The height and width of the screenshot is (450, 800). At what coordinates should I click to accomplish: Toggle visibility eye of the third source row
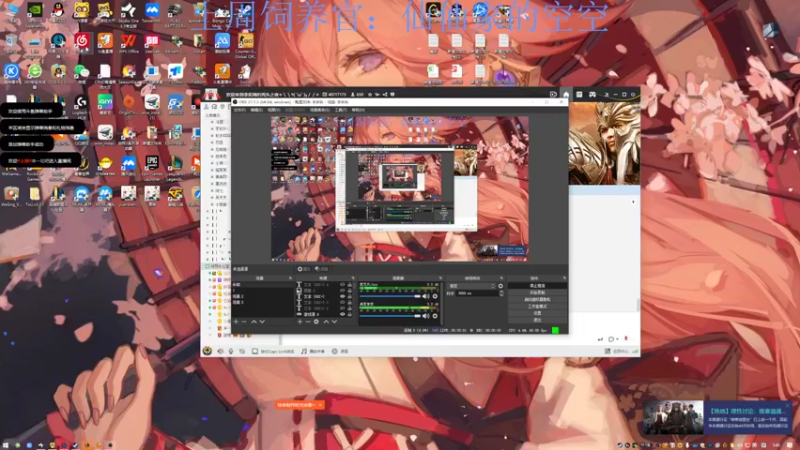click(342, 296)
